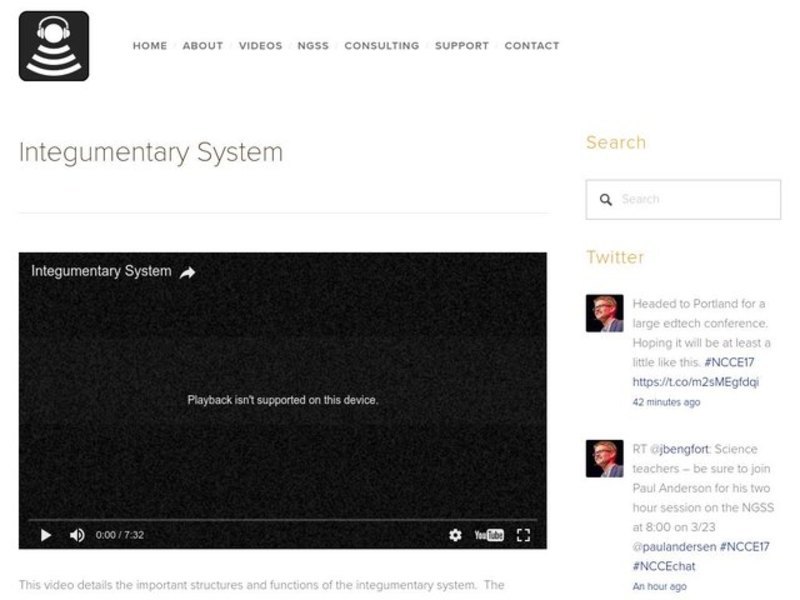Click the search magnifier icon
Viewport: 800px width, 600px height.
[608, 199]
